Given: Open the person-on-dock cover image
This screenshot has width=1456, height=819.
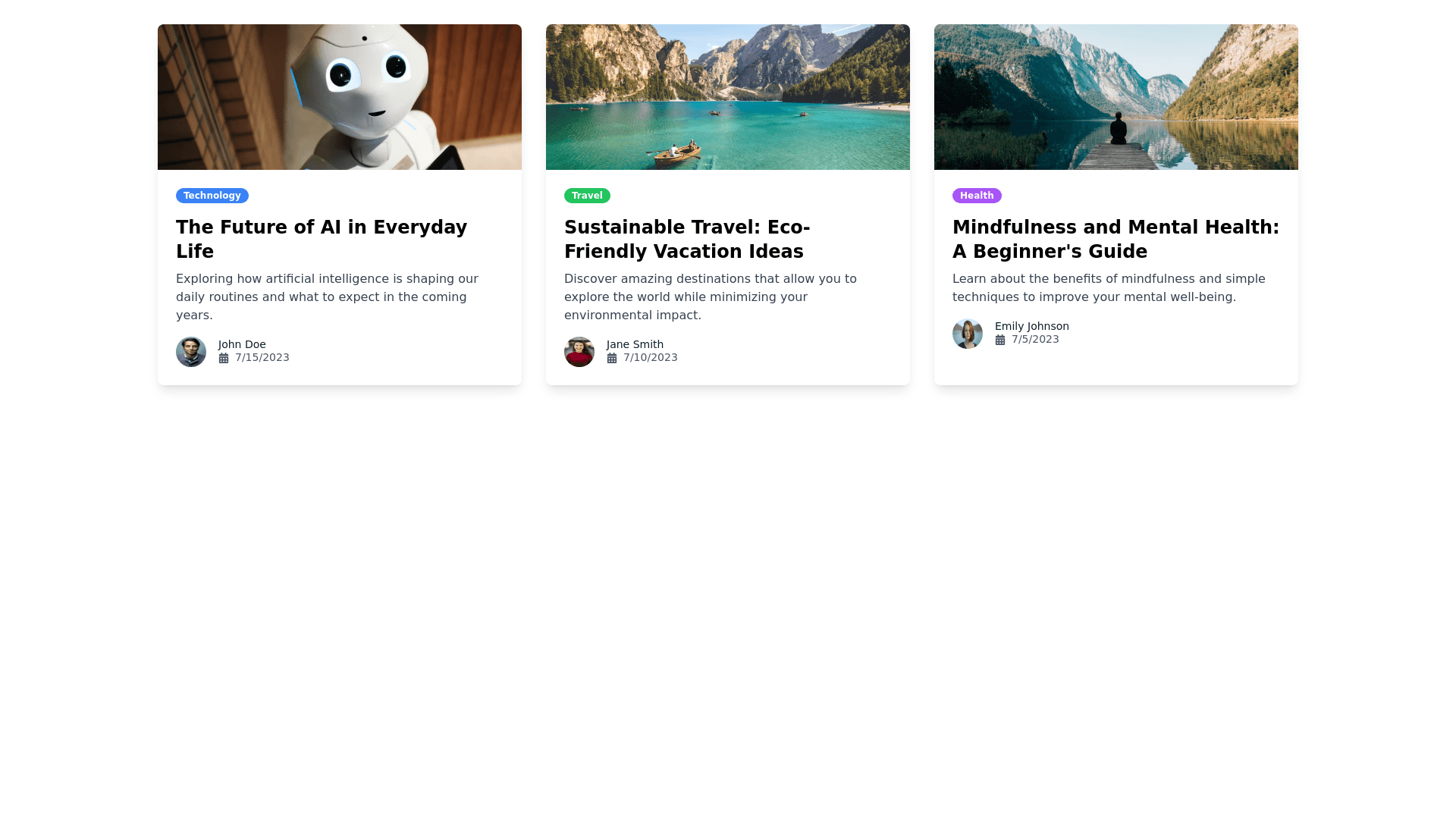Looking at the screenshot, I should (1116, 97).
